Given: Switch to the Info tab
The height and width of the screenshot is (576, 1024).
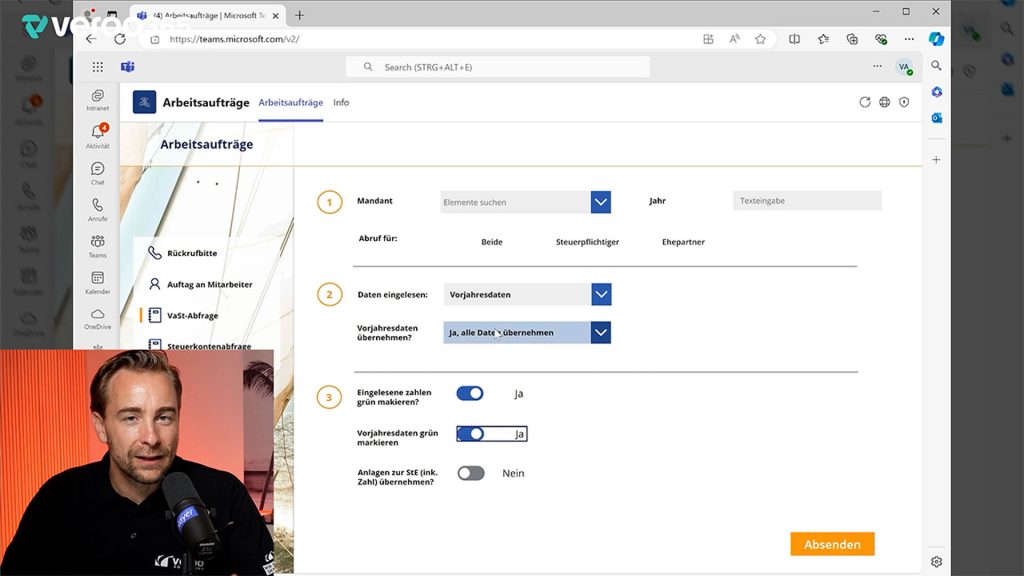Looking at the screenshot, I should coord(341,102).
